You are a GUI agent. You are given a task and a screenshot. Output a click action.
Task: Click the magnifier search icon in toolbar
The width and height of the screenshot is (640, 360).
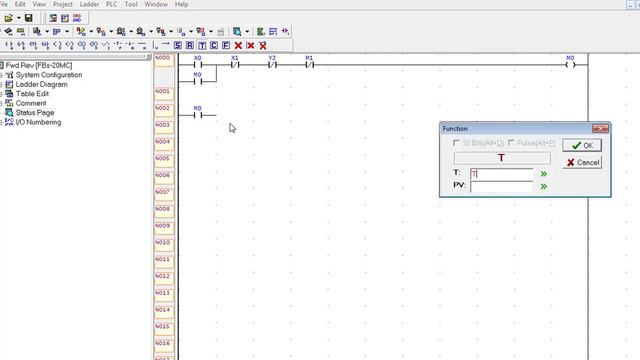tap(237, 31)
